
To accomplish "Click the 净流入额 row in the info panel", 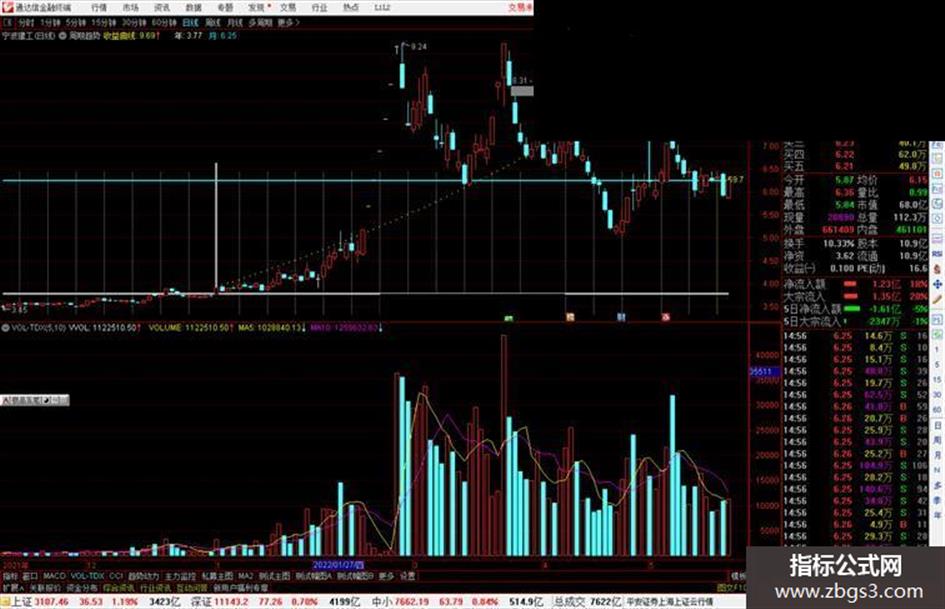I will 855,284.
